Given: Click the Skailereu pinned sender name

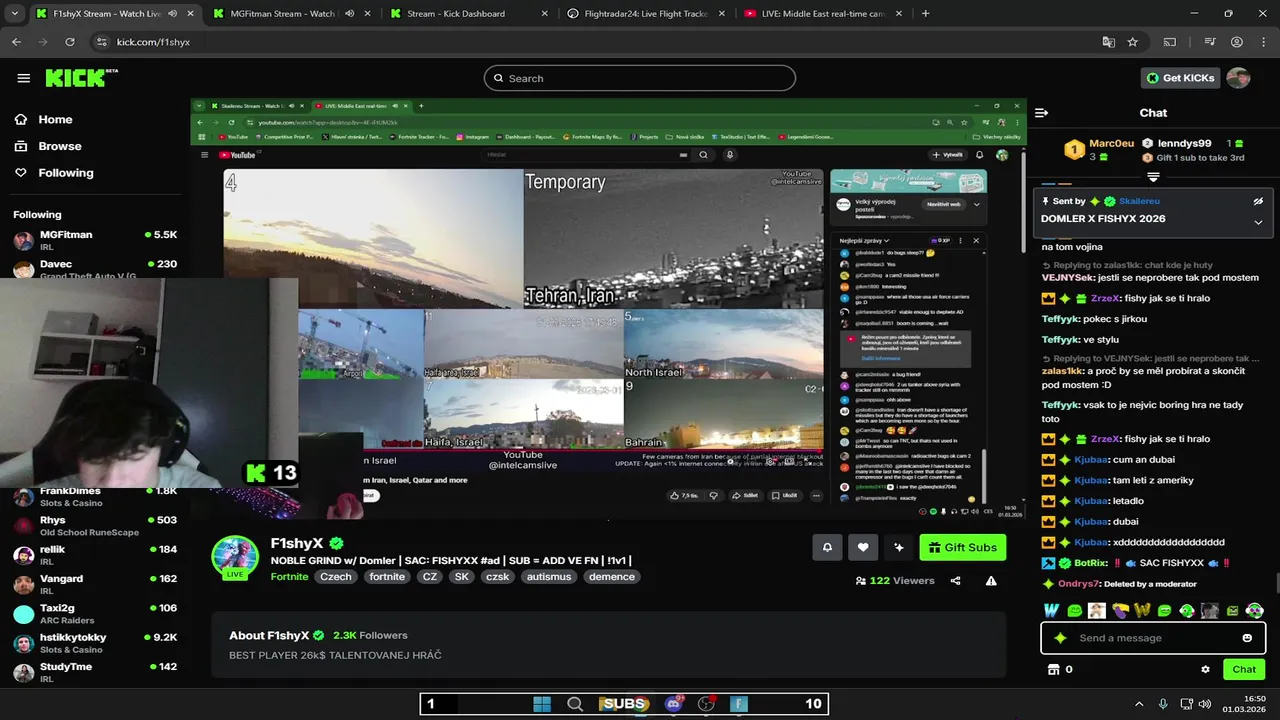Looking at the screenshot, I should click(x=1139, y=201).
